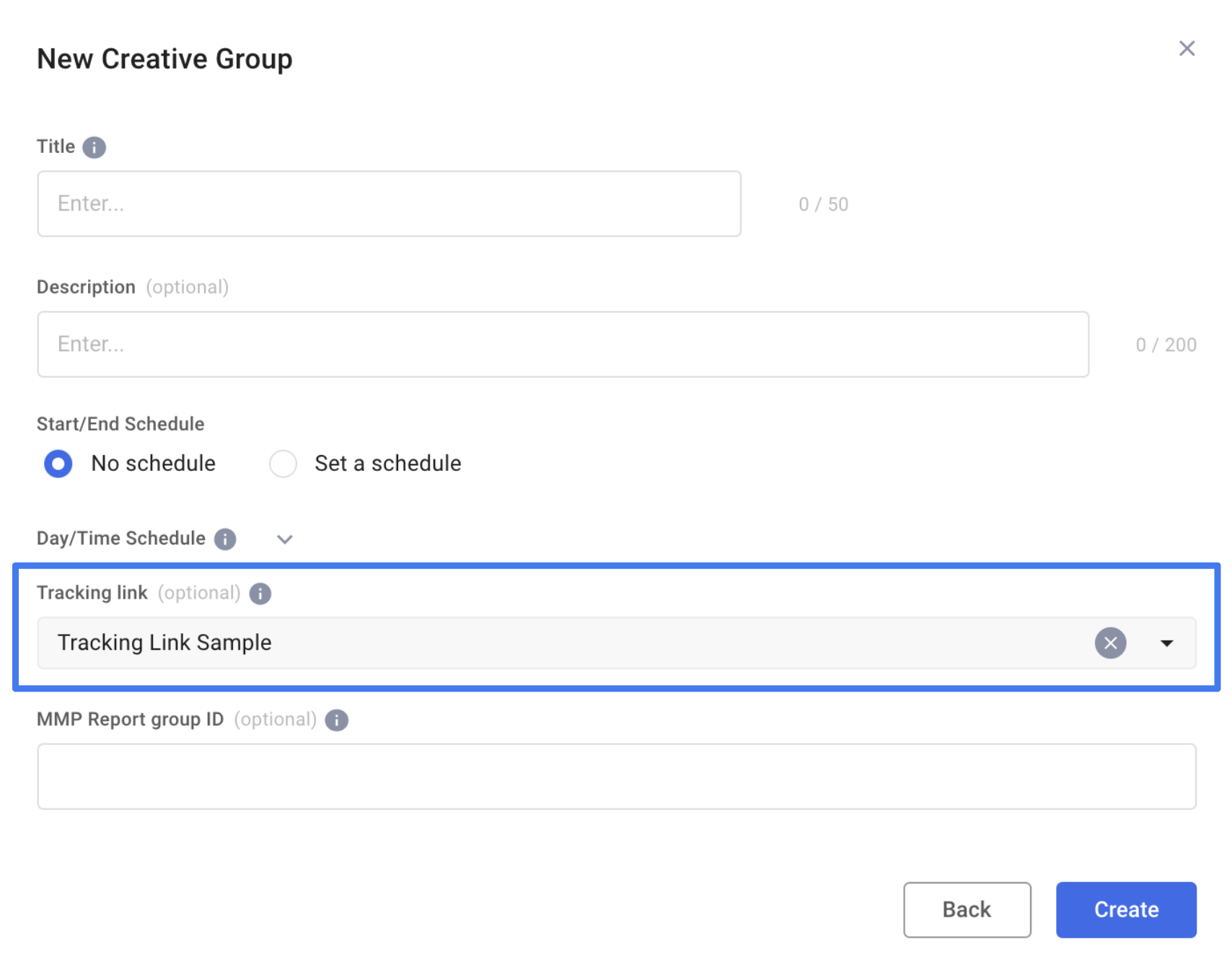Click the MMP Report group ID info icon
Screen dimensions: 1232x965
[x=337, y=720]
